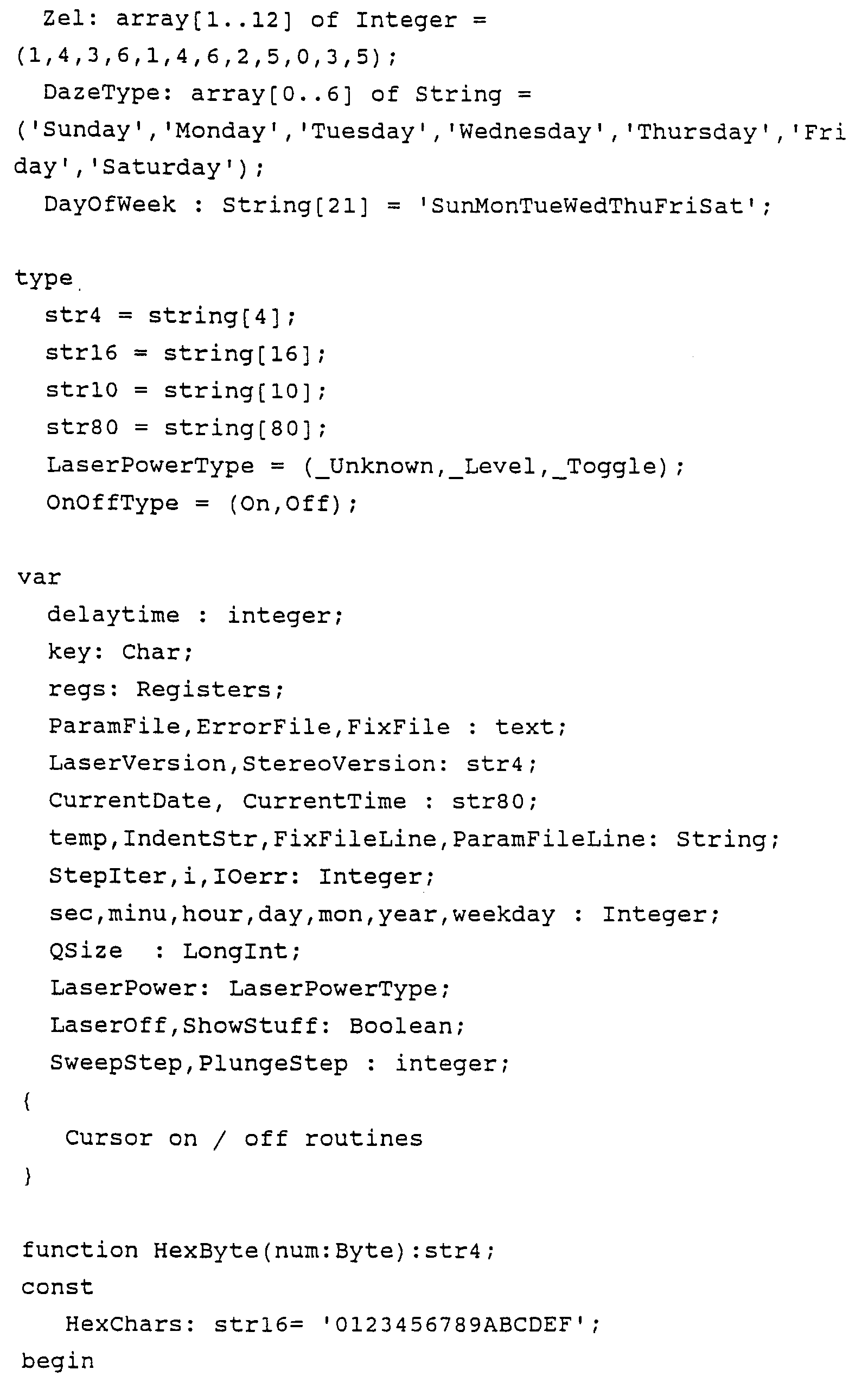
Task: Click the 'regs: Registers' declaration
Action: click(165, 689)
